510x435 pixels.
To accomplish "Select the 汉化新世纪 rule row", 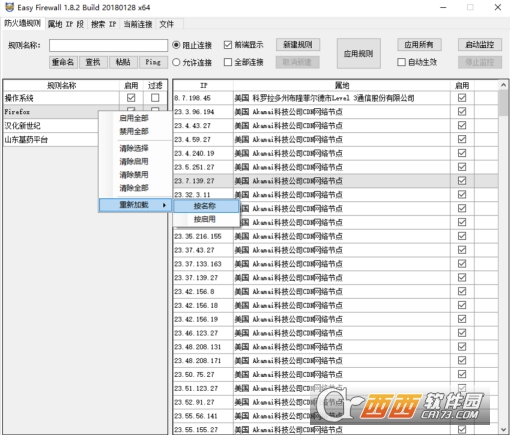I will 51,126.
